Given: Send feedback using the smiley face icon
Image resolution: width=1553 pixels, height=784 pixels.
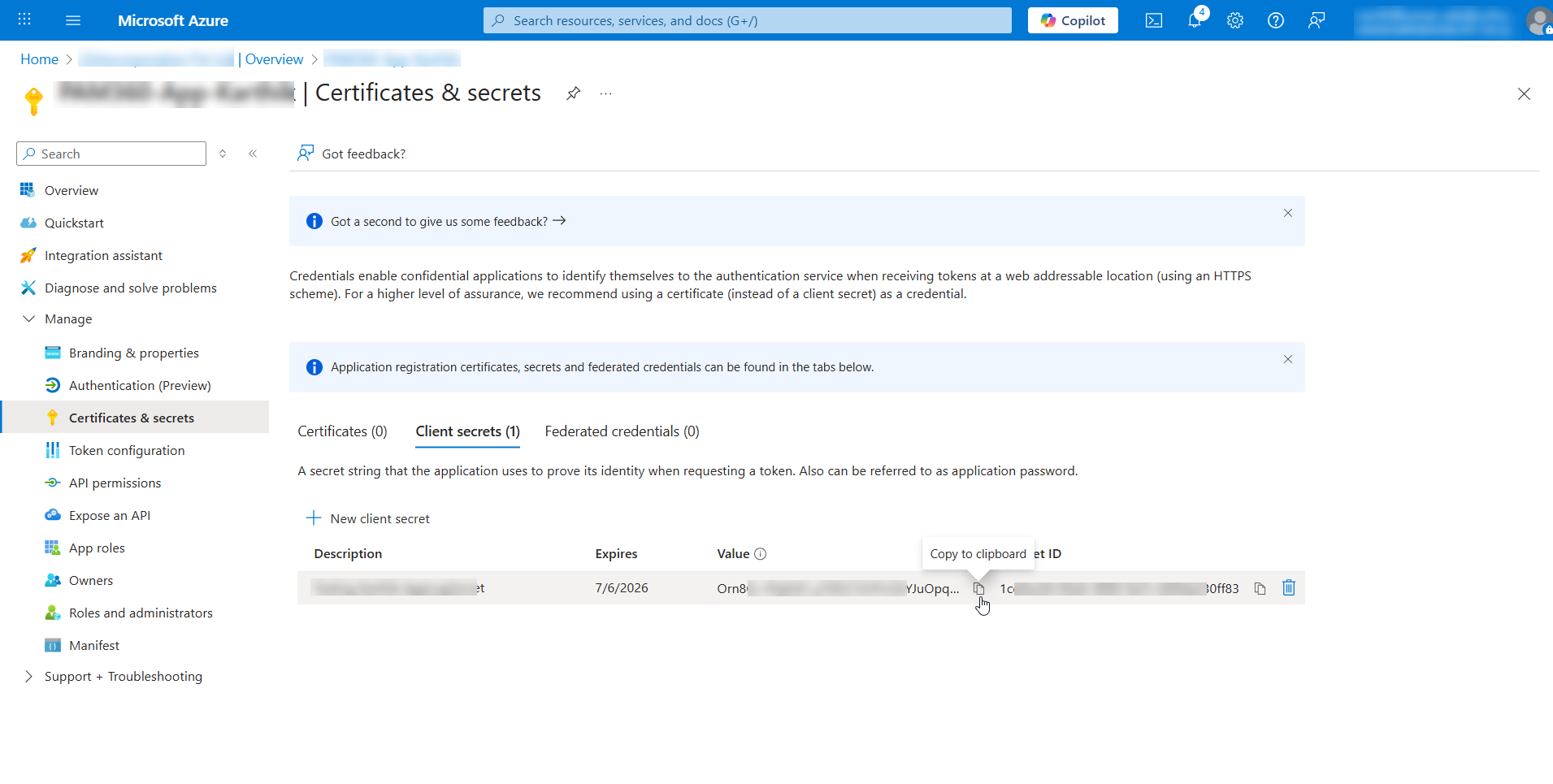Looking at the screenshot, I should tap(1317, 20).
